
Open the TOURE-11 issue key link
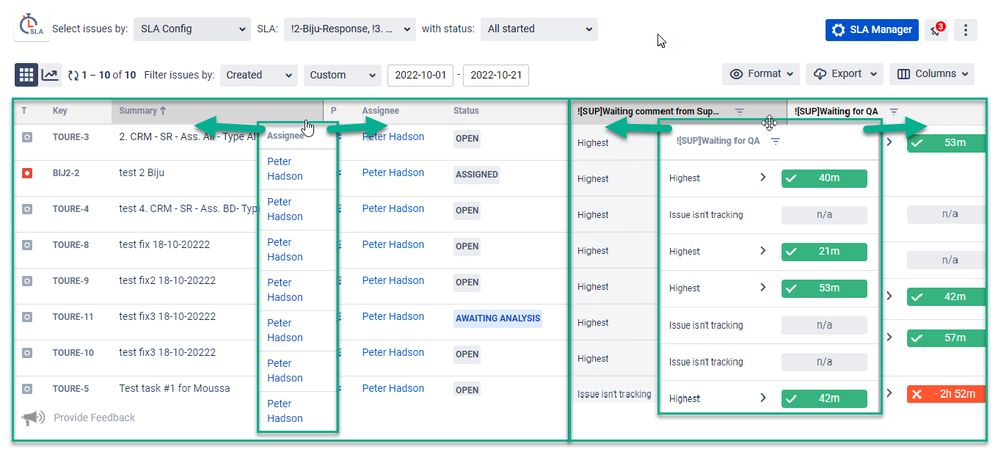coord(71,317)
